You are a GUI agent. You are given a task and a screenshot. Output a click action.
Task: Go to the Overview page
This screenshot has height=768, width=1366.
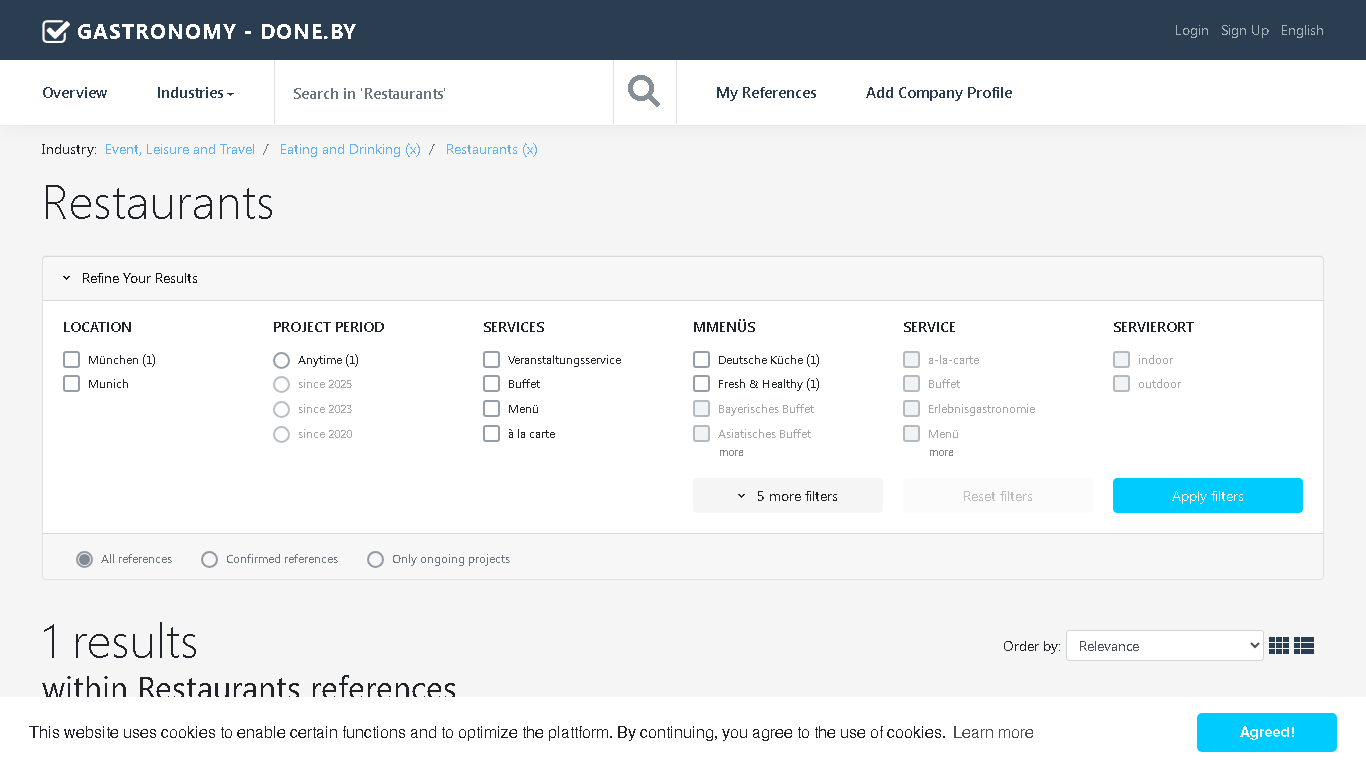75,93
